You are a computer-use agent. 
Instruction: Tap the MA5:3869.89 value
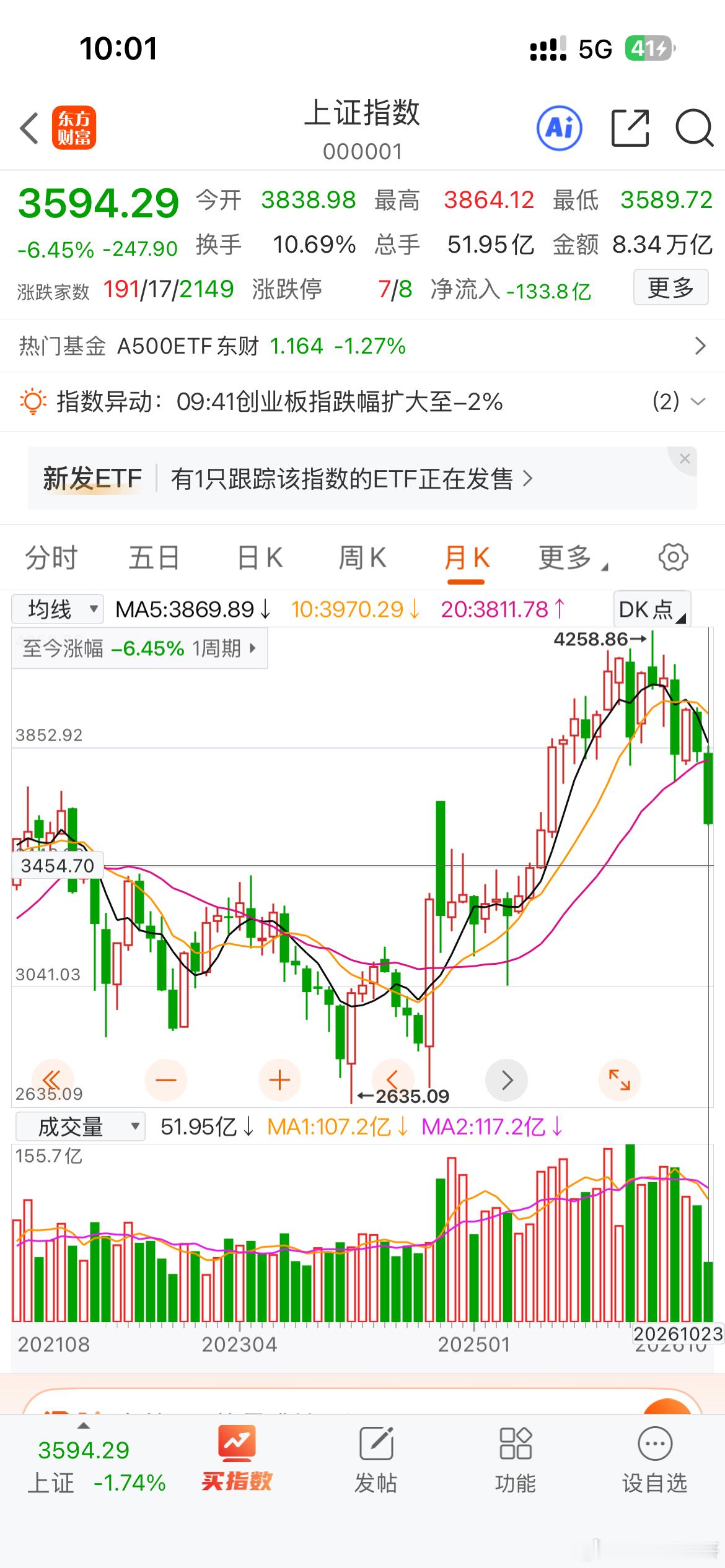click(x=193, y=609)
